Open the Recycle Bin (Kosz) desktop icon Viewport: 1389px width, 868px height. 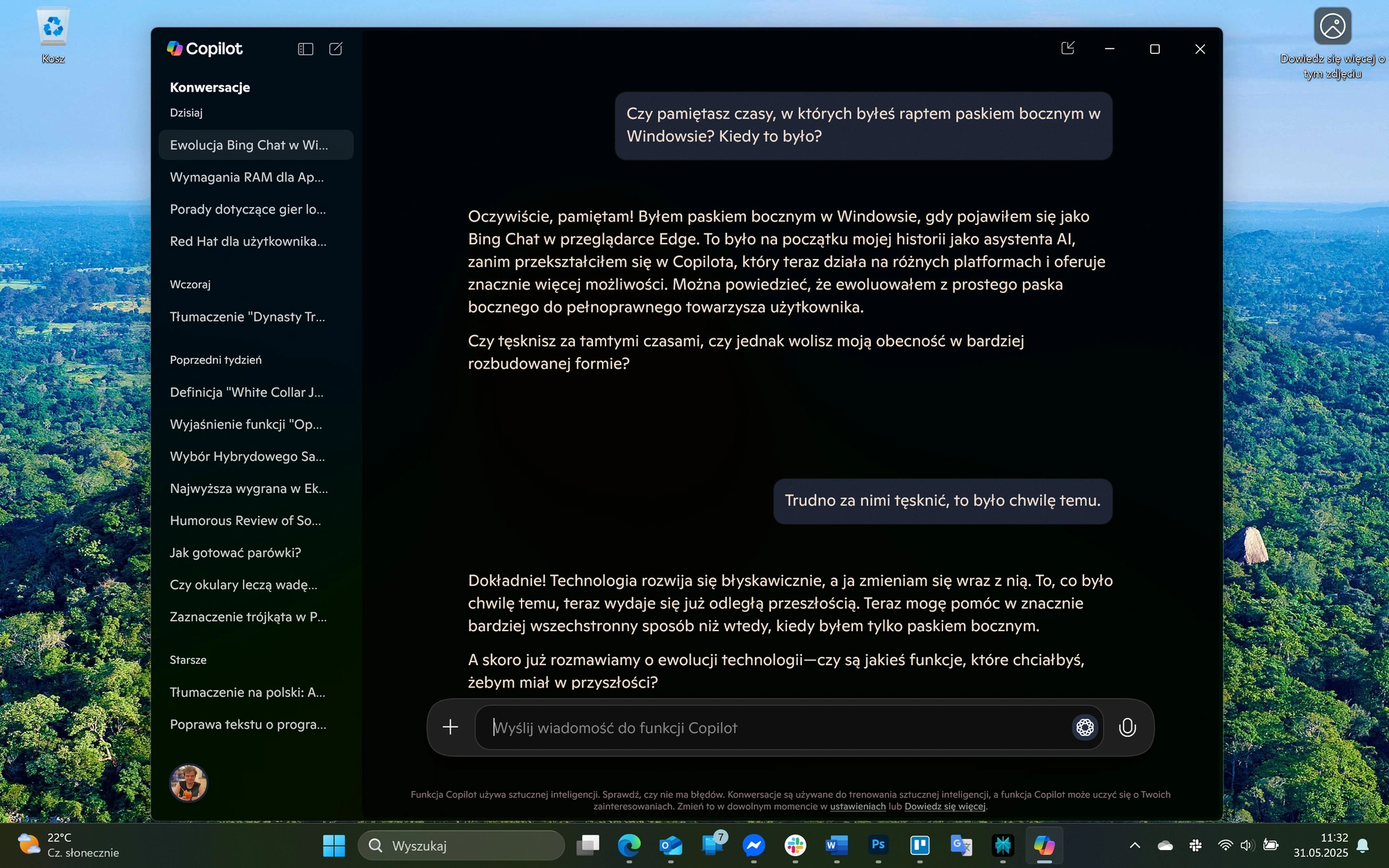click(53, 36)
